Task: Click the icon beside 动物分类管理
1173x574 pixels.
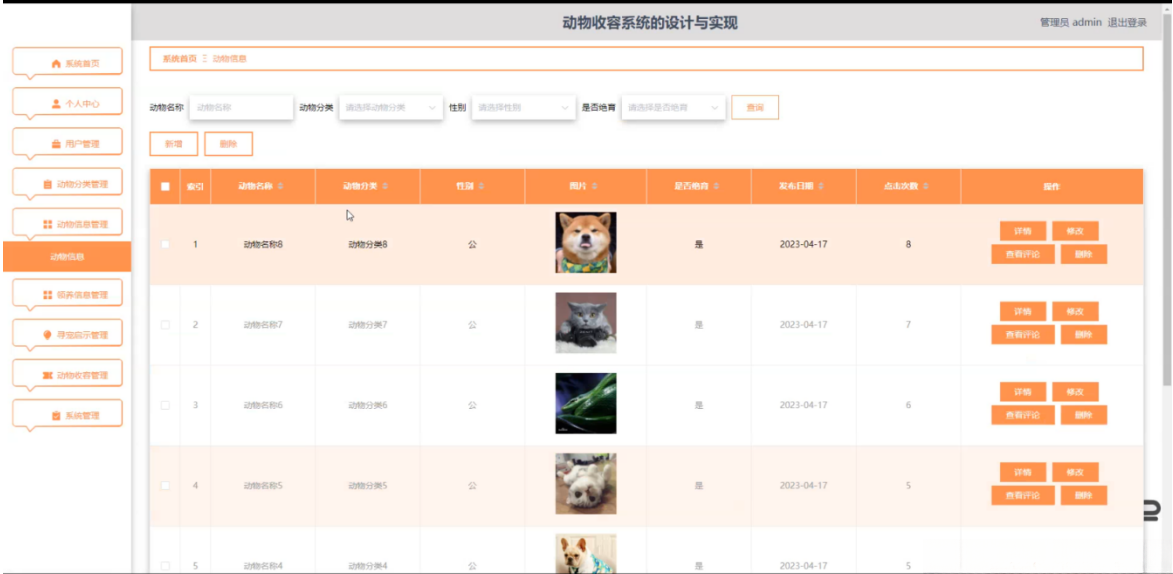Action: 48,184
